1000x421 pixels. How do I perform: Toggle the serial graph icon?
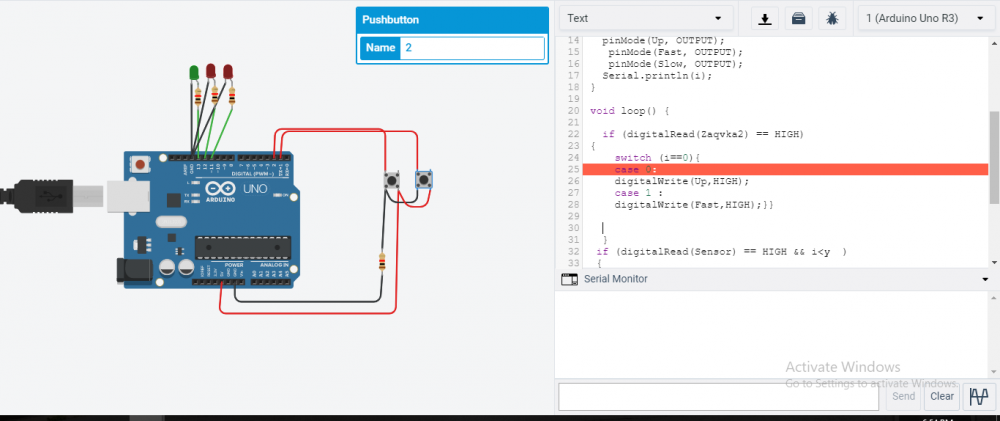pyautogui.click(x=978, y=396)
